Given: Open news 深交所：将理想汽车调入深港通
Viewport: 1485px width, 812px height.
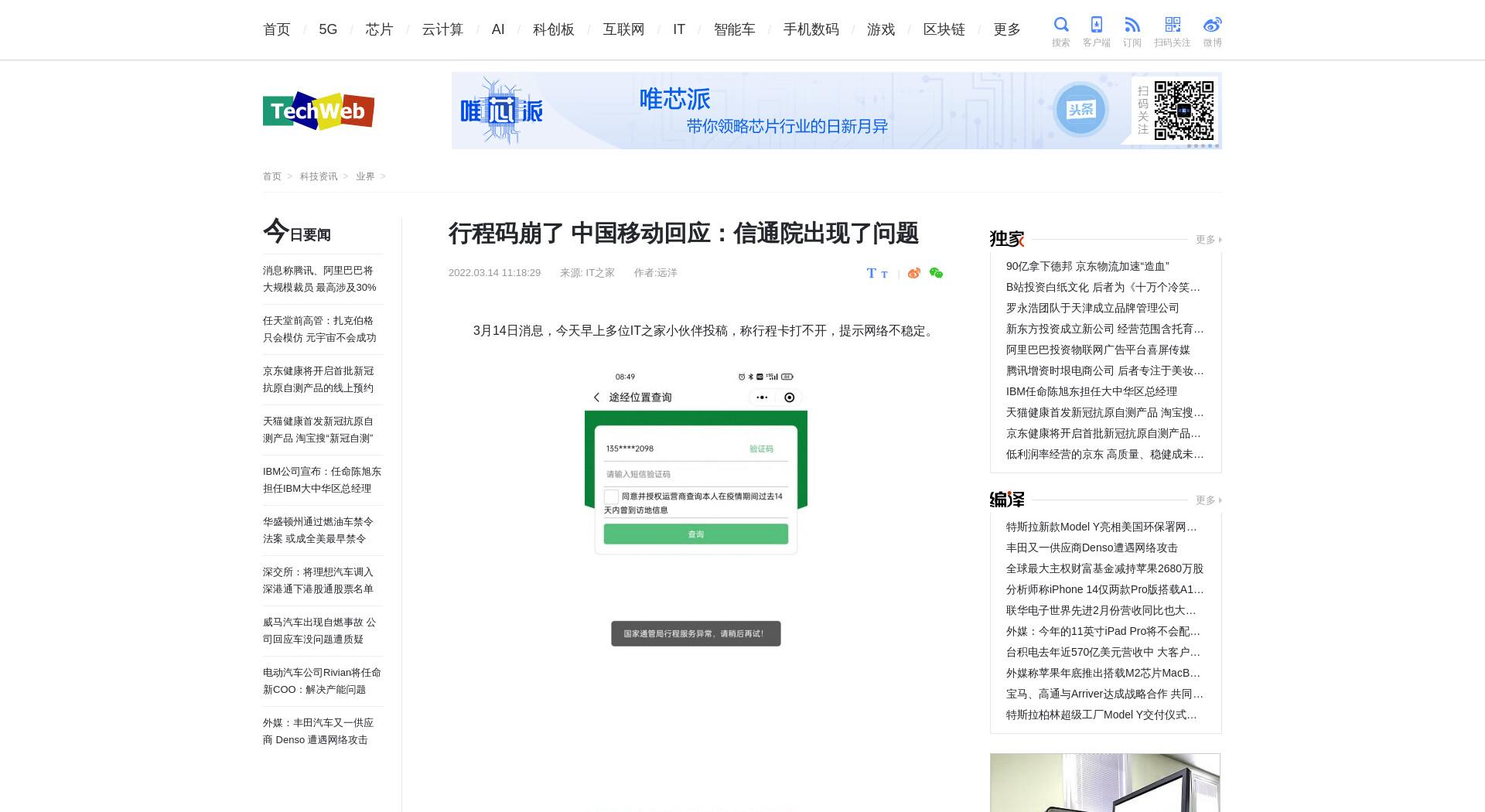Looking at the screenshot, I should pyautogui.click(x=318, y=581).
